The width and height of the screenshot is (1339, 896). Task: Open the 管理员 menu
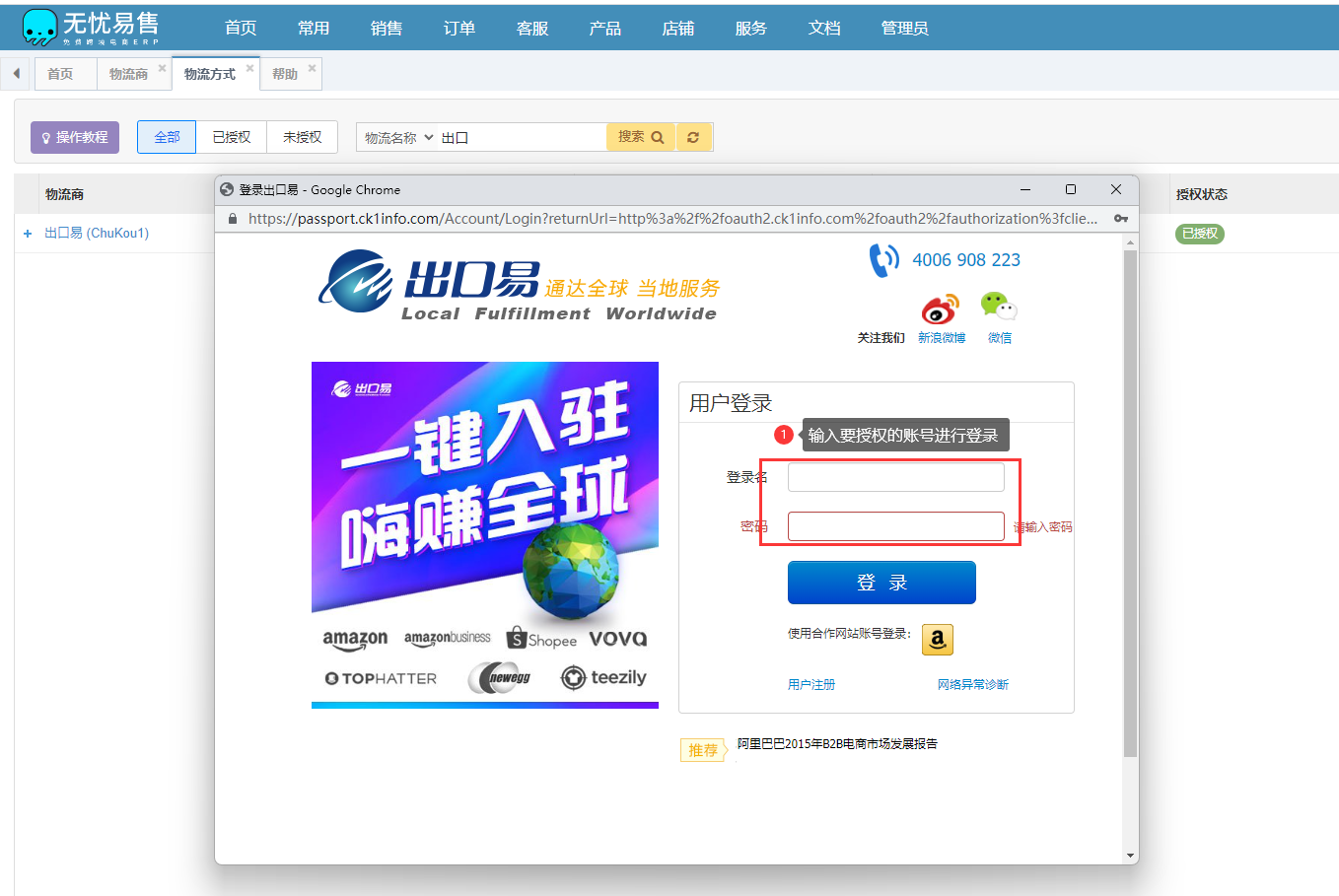[x=905, y=29]
